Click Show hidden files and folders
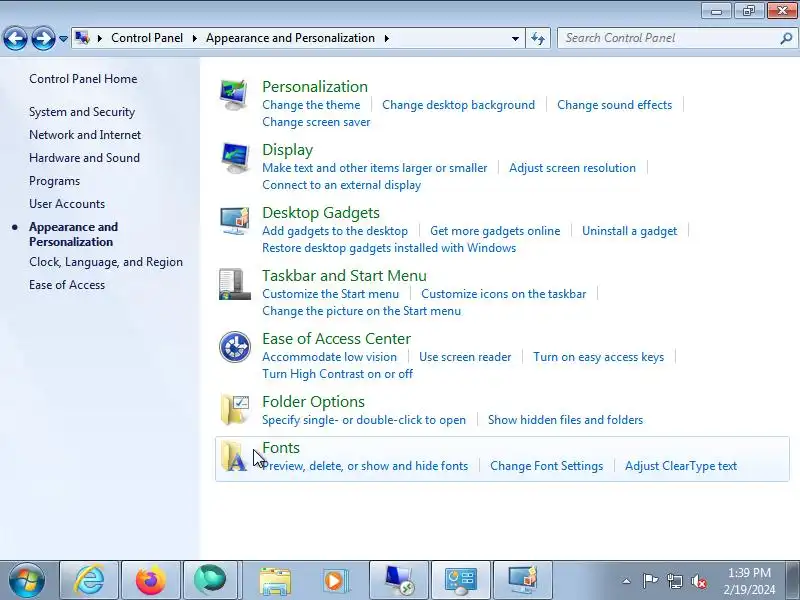 coord(565,420)
